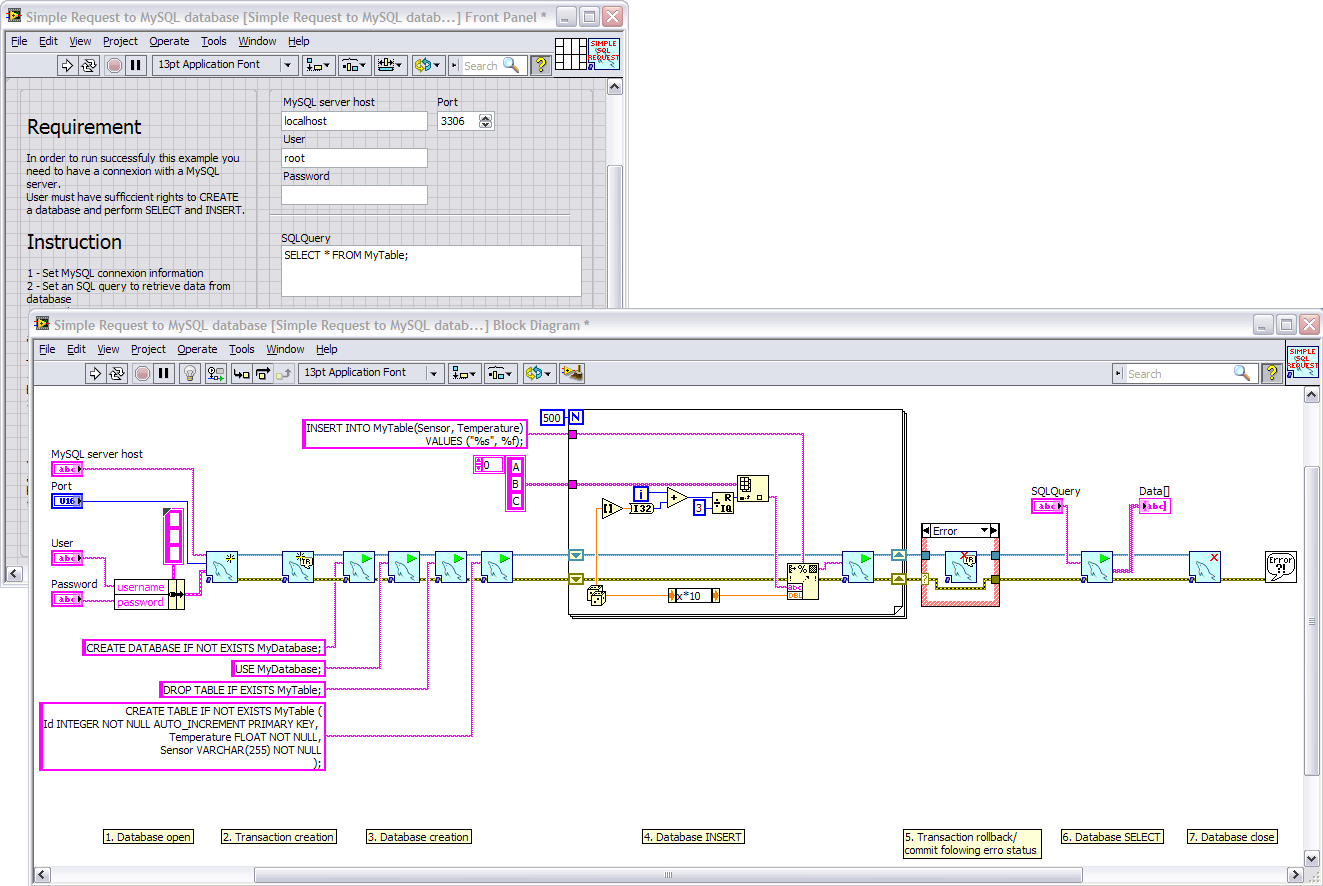This screenshot has height=886, width=1323.
Task: Select the MySQL server host field showing localhost
Action: [x=354, y=120]
